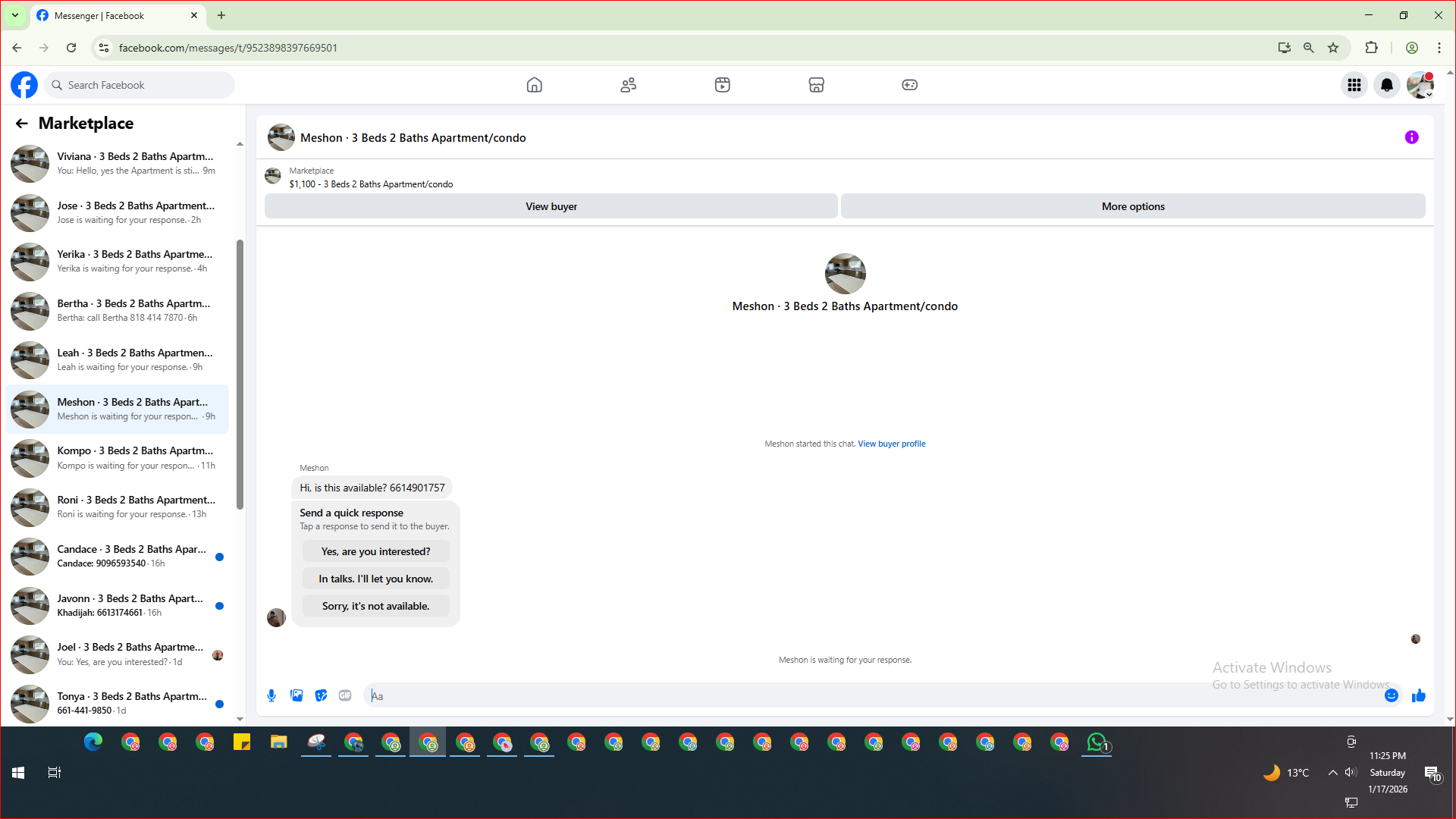The width and height of the screenshot is (1456, 819).
Task: Click the View buyer button
Action: click(551, 206)
